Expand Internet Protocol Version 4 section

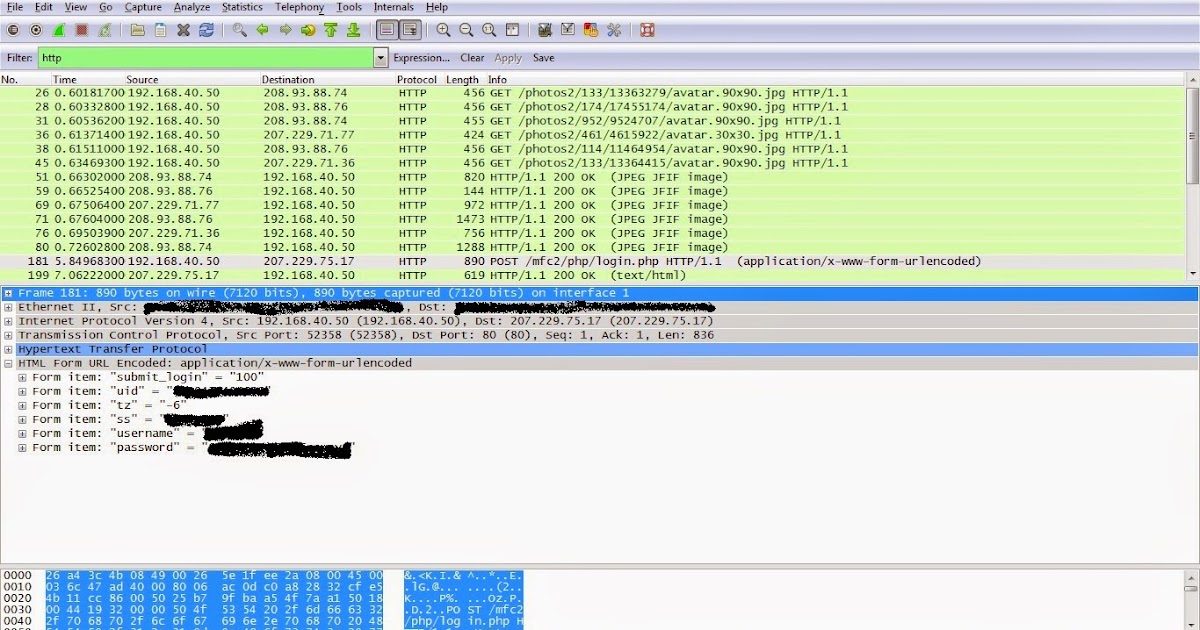pos(8,321)
